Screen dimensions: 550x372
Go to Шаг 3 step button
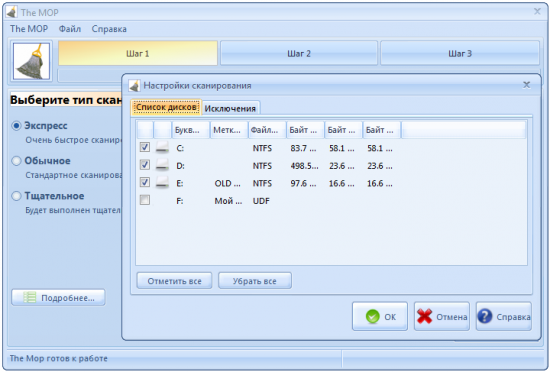tap(460, 53)
